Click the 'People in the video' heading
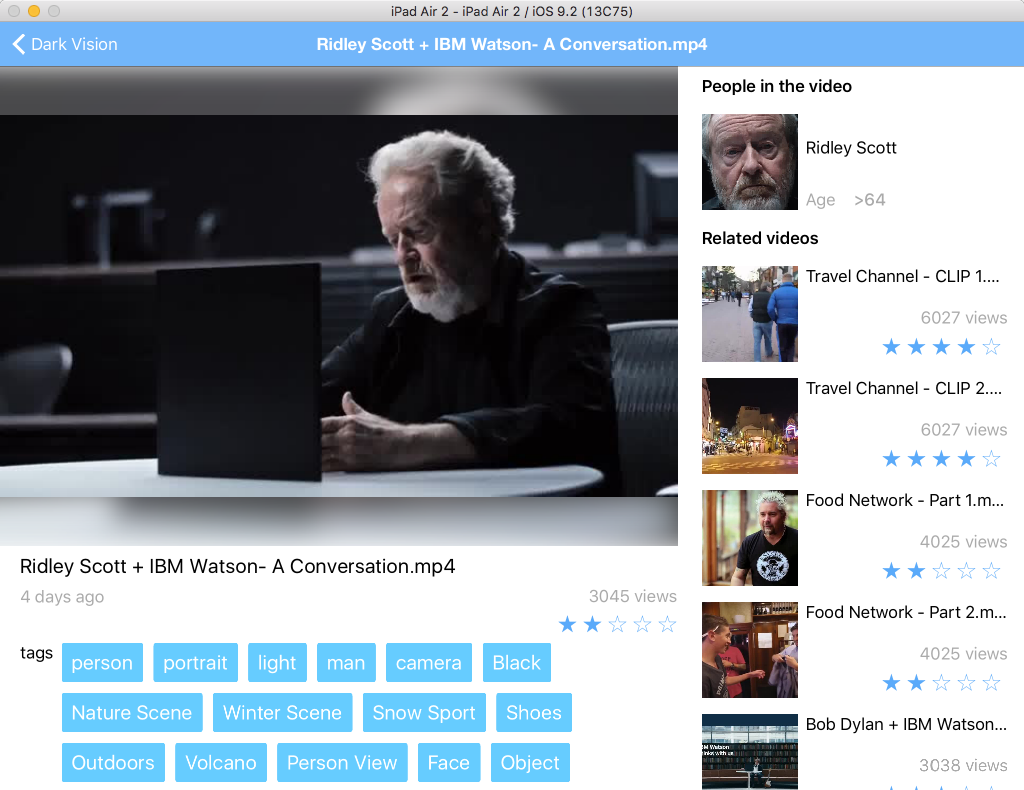 (x=776, y=86)
